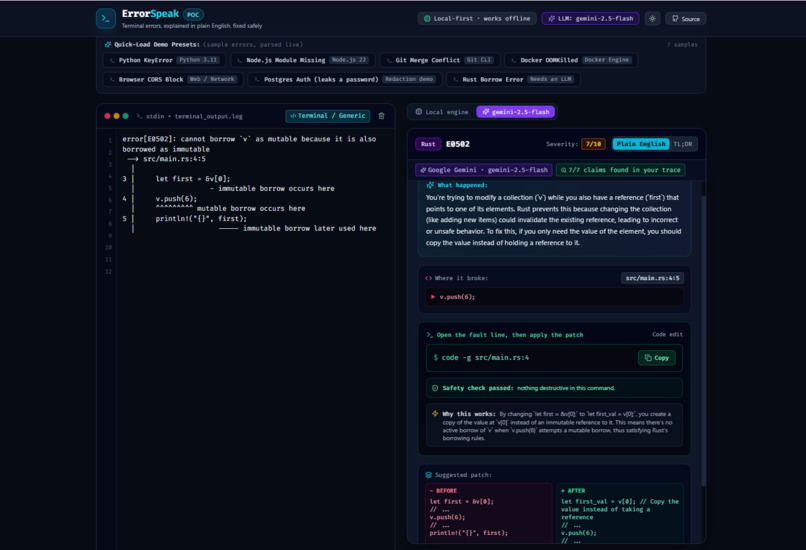Load the Postgres Auth preset
Screen dimensions: 806x550
pyautogui.click(x=344, y=79)
